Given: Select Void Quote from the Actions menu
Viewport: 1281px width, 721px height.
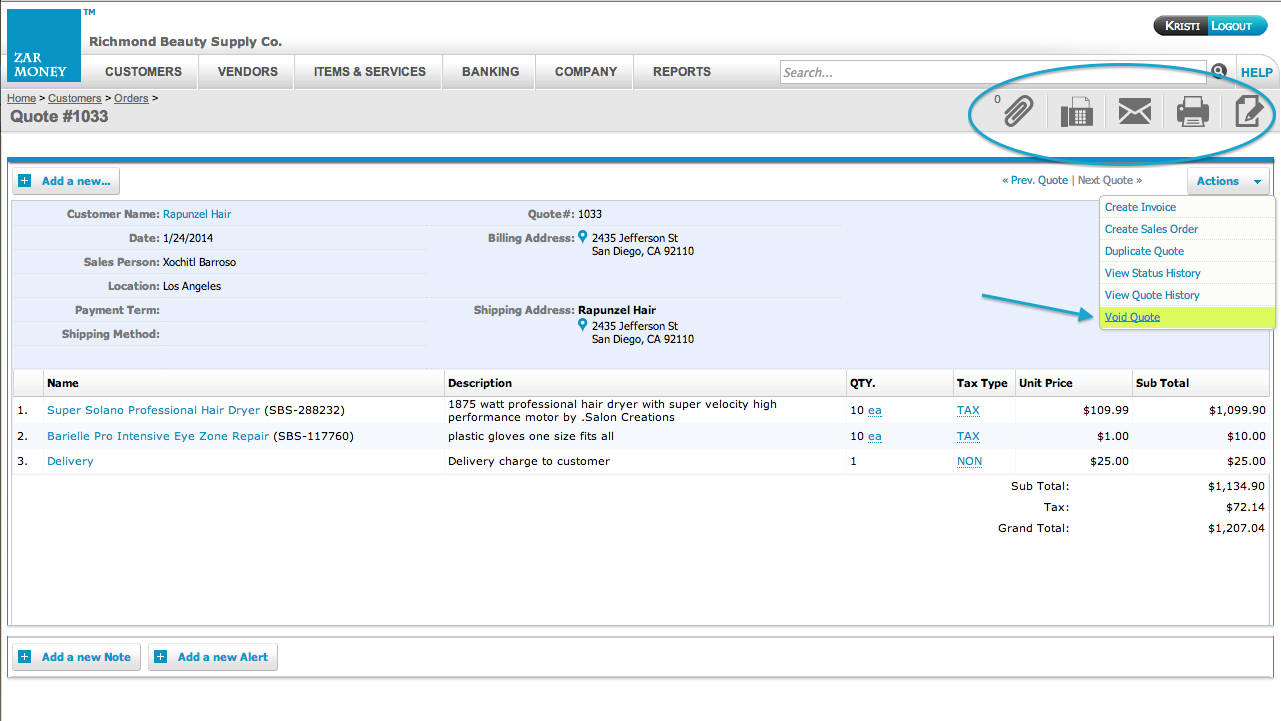Looking at the screenshot, I should (x=1132, y=317).
